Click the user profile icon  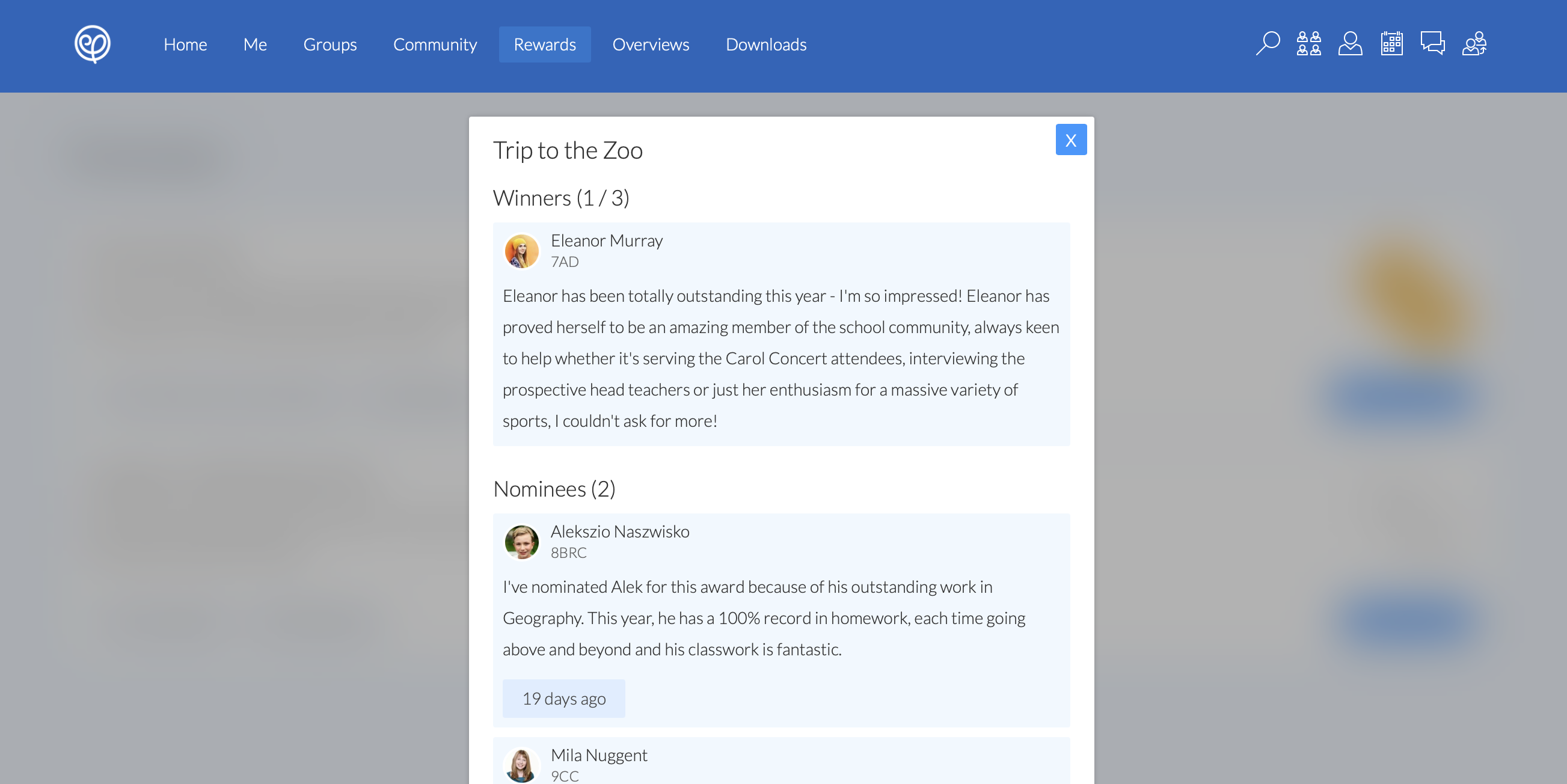point(1350,43)
